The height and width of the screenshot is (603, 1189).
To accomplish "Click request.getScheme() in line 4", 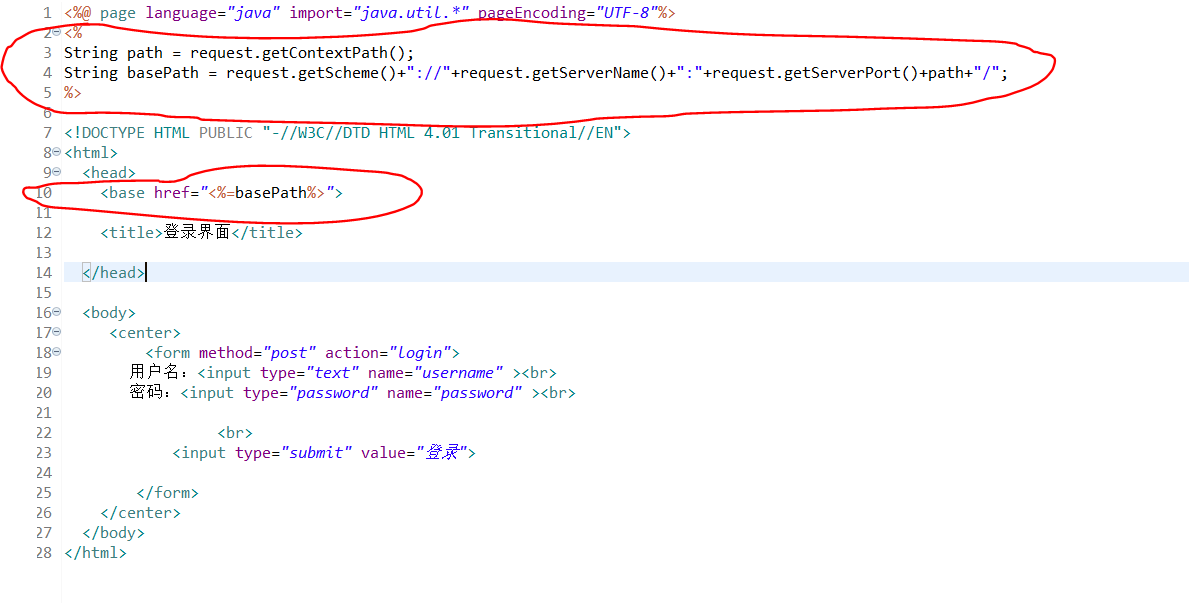I will click(x=312, y=73).
